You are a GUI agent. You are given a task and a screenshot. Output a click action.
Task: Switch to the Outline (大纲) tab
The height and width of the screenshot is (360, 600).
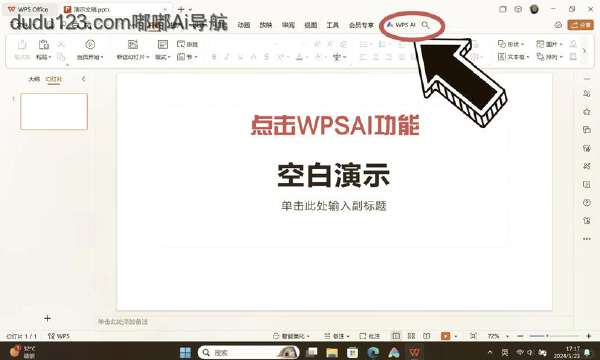(x=34, y=79)
